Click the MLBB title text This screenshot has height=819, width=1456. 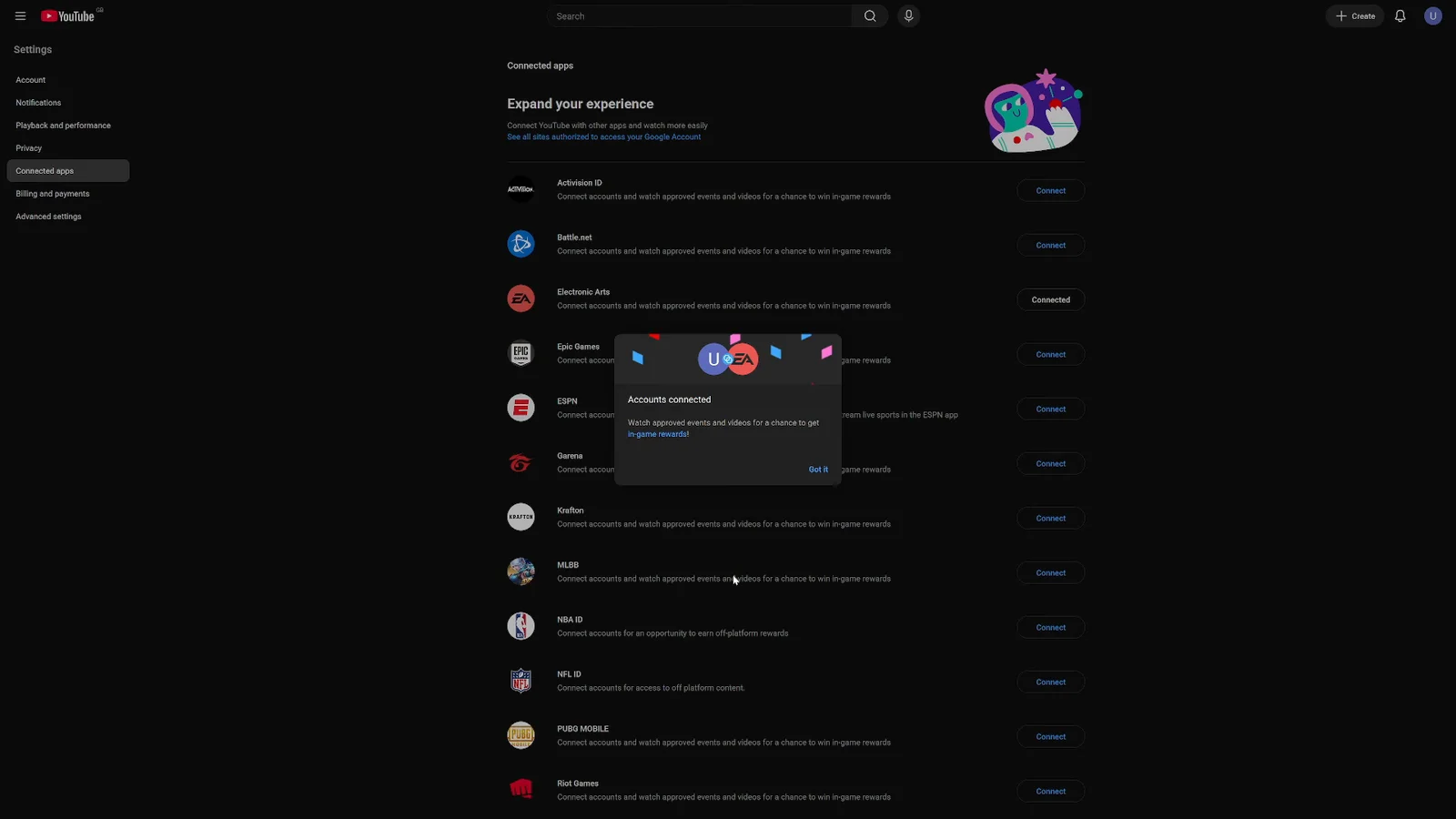click(x=568, y=565)
